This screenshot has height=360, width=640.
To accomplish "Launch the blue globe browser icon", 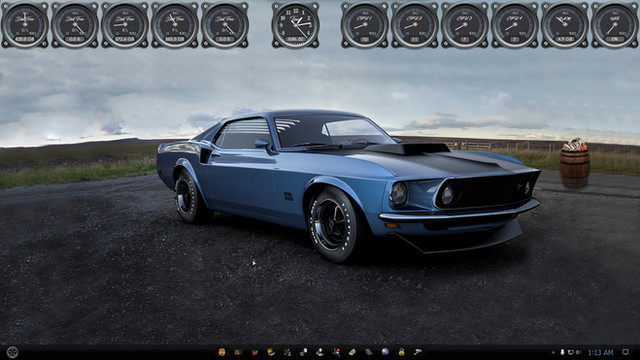I will point(385,352).
